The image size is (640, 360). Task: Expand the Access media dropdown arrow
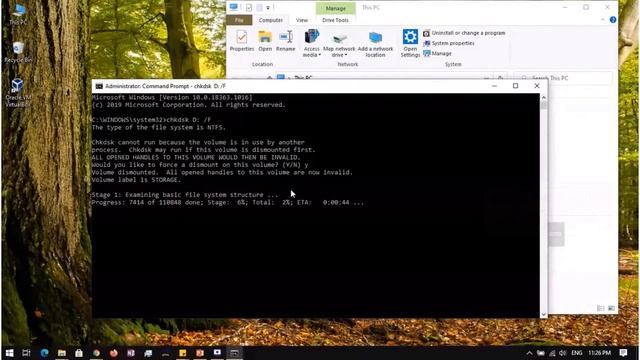click(x=320, y=55)
